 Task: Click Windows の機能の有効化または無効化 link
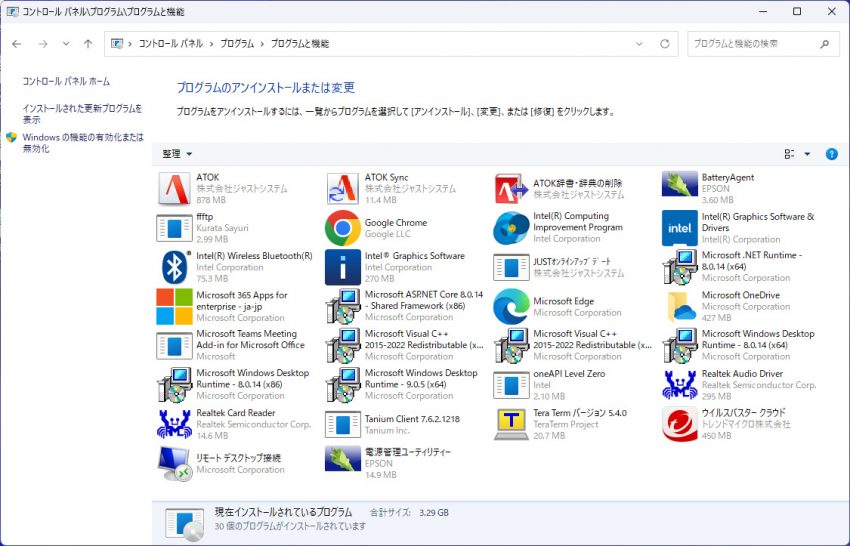point(82,142)
